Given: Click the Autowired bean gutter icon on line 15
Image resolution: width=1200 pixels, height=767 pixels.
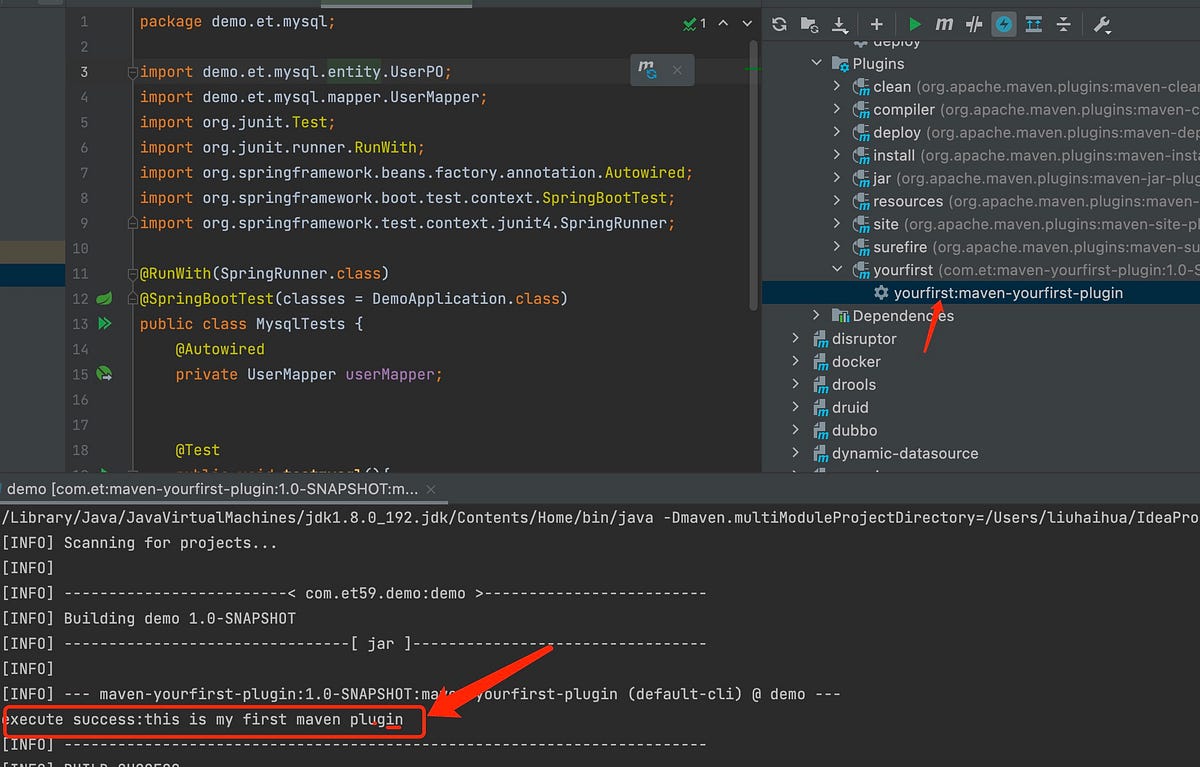Looking at the screenshot, I should pos(103,373).
